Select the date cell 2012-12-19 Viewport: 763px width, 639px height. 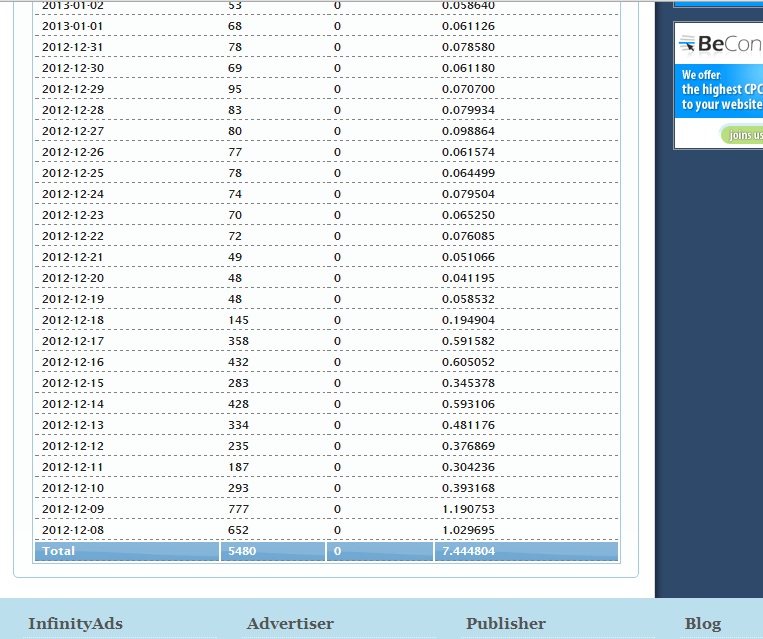[73, 299]
